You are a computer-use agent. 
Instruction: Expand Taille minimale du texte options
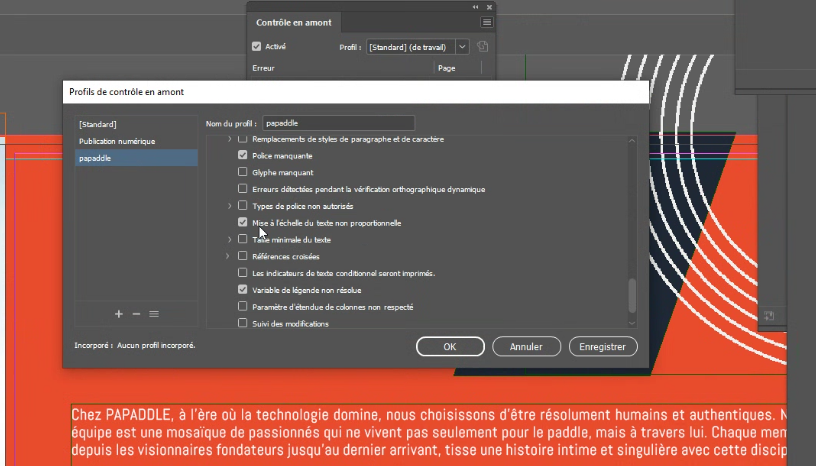229,240
